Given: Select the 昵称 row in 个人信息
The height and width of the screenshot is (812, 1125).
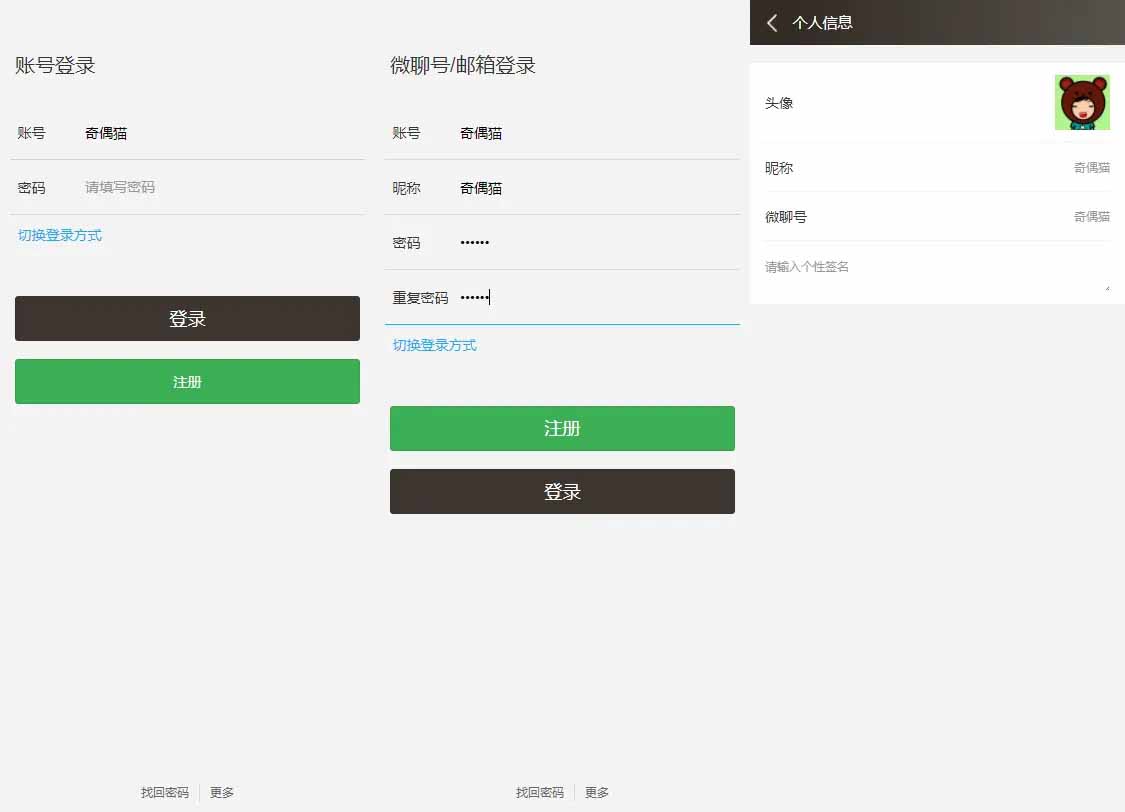Looking at the screenshot, I should pyautogui.click(x=937, y=168).
